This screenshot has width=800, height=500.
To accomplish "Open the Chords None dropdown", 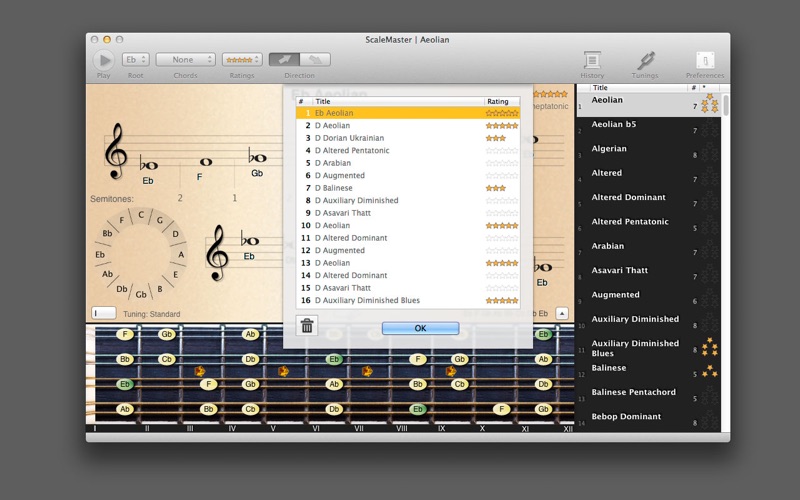I will click(x=185, y=60).
